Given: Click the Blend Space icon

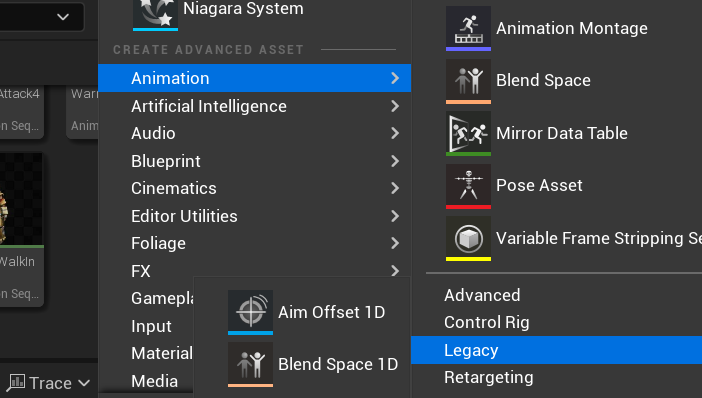Looking at the screenshot, I should [468, 80].
